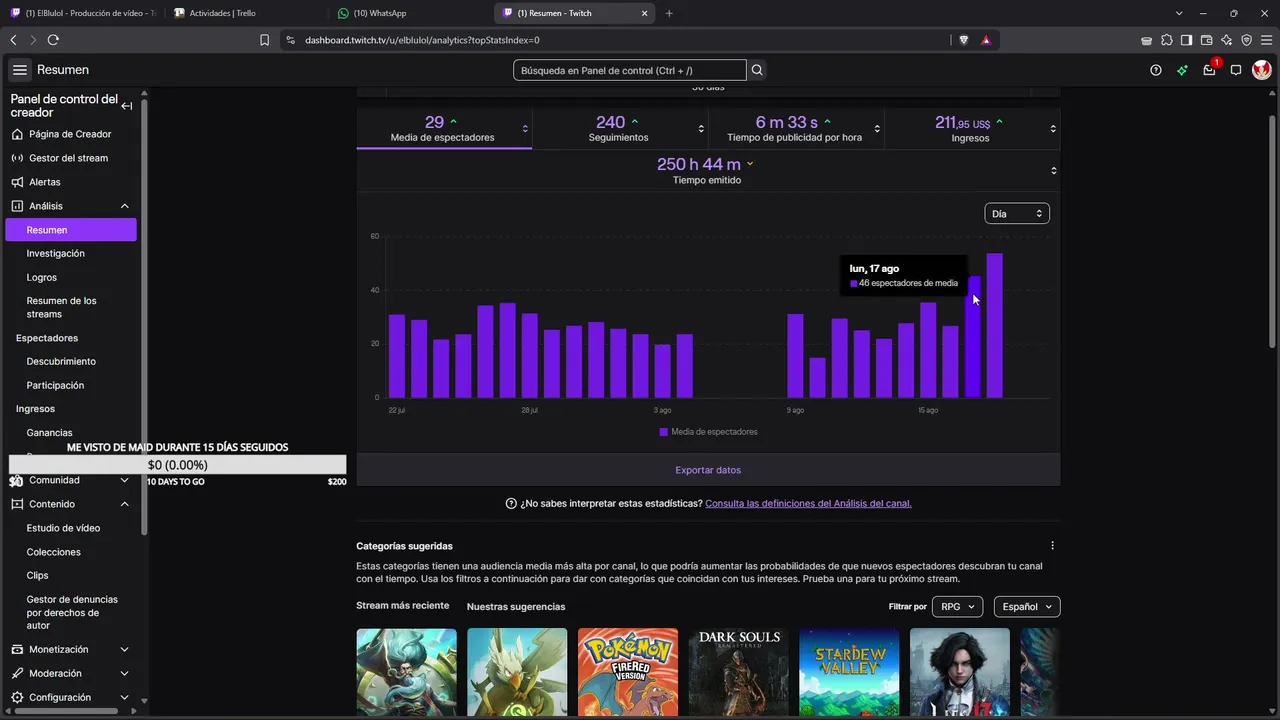The image size is (1280, 720).
Task: Close the Resumen - Twitch tab
Action: (x=645, y=13)
